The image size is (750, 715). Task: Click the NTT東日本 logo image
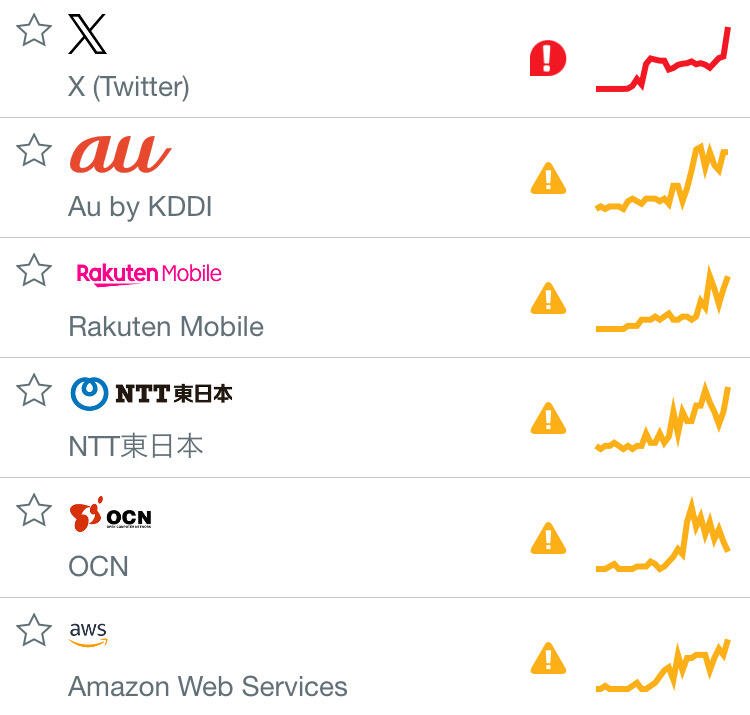point(151,394)
